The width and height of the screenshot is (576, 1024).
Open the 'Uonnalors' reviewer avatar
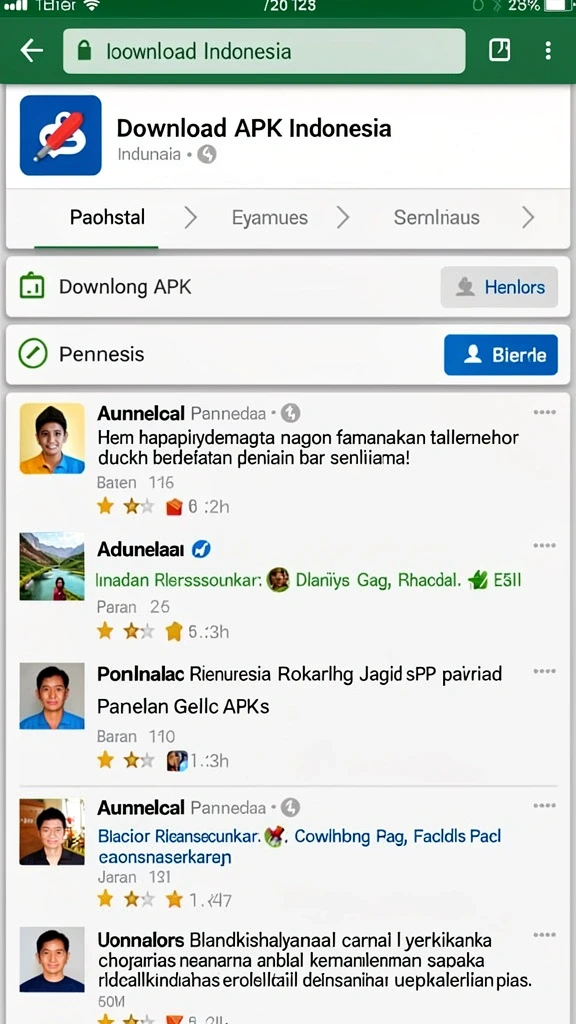click(x=52, y=960)
